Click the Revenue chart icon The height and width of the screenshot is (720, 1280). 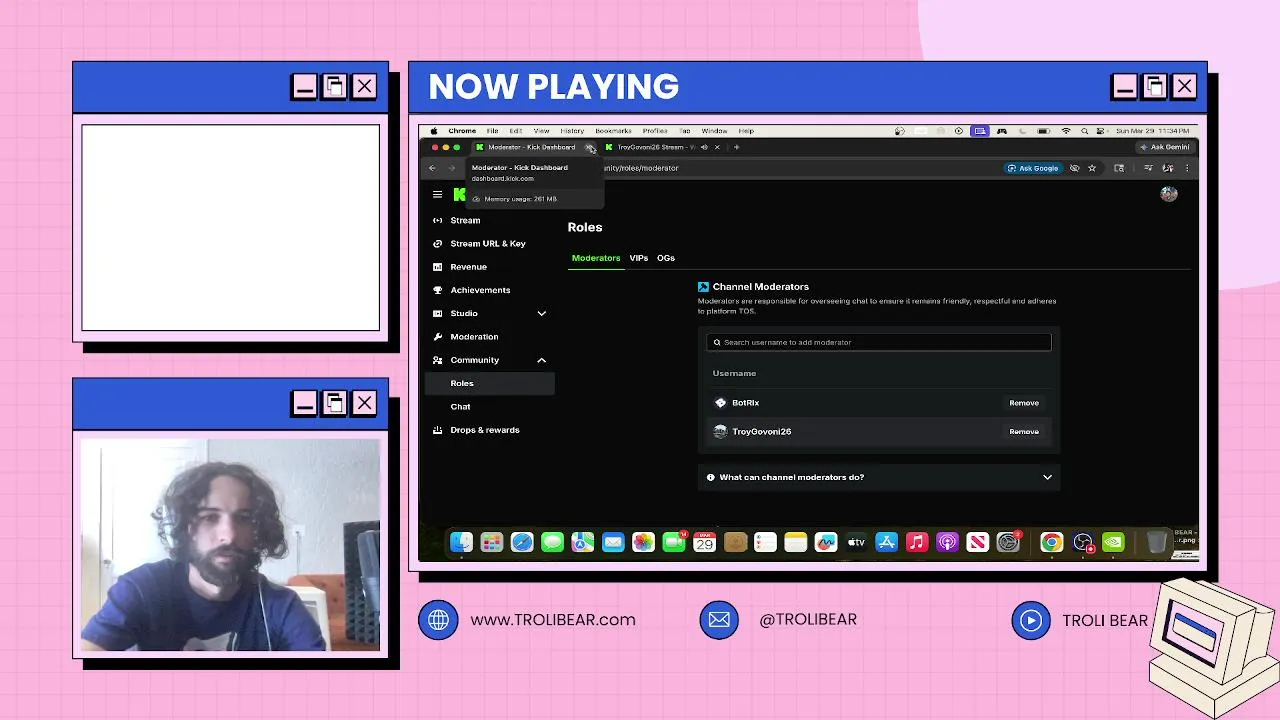pyautogui.click(x=437, y=267)
